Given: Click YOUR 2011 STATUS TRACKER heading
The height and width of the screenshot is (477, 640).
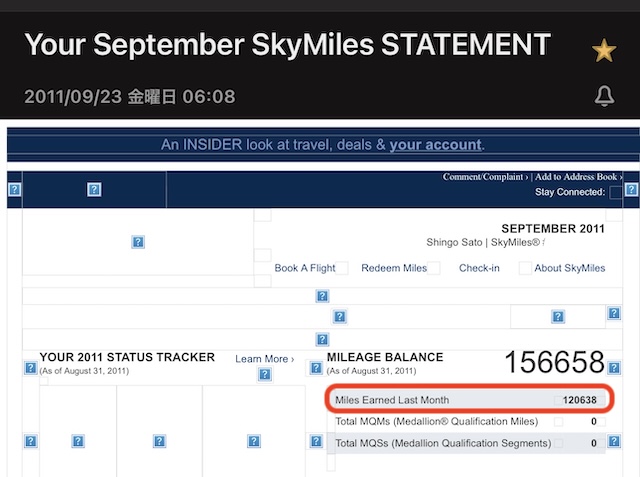Looking at the screenshot, I should pos(127,357).
